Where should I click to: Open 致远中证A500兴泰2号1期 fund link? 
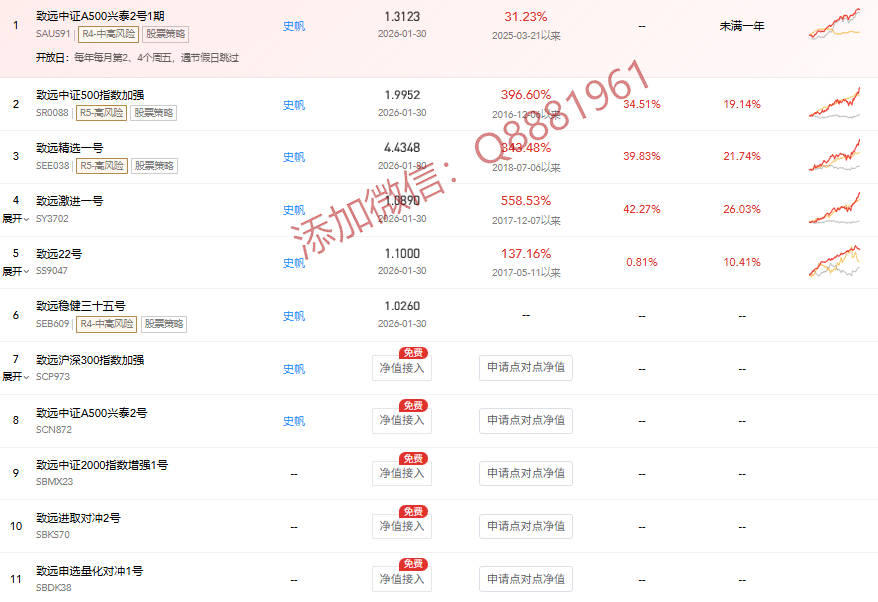(98, 18)
